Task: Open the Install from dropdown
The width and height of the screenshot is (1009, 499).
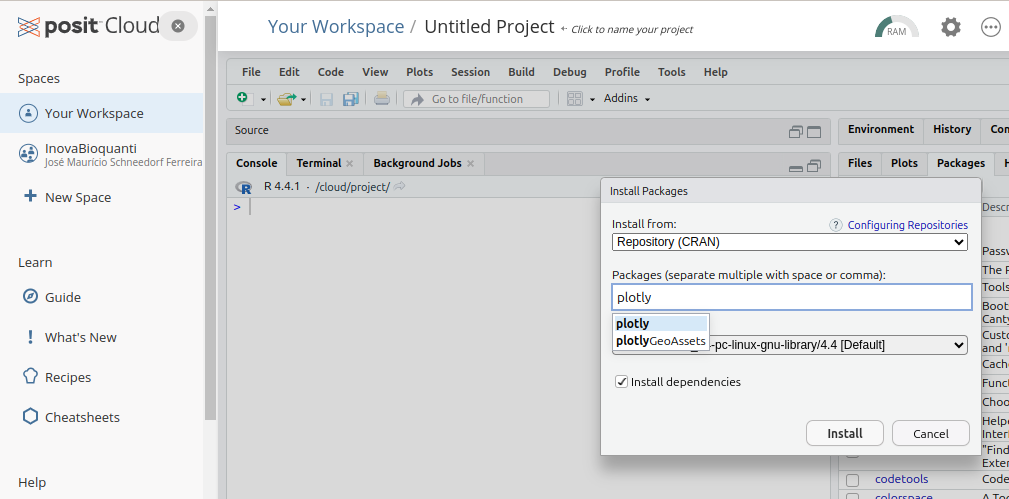Action: coord(790,242)
